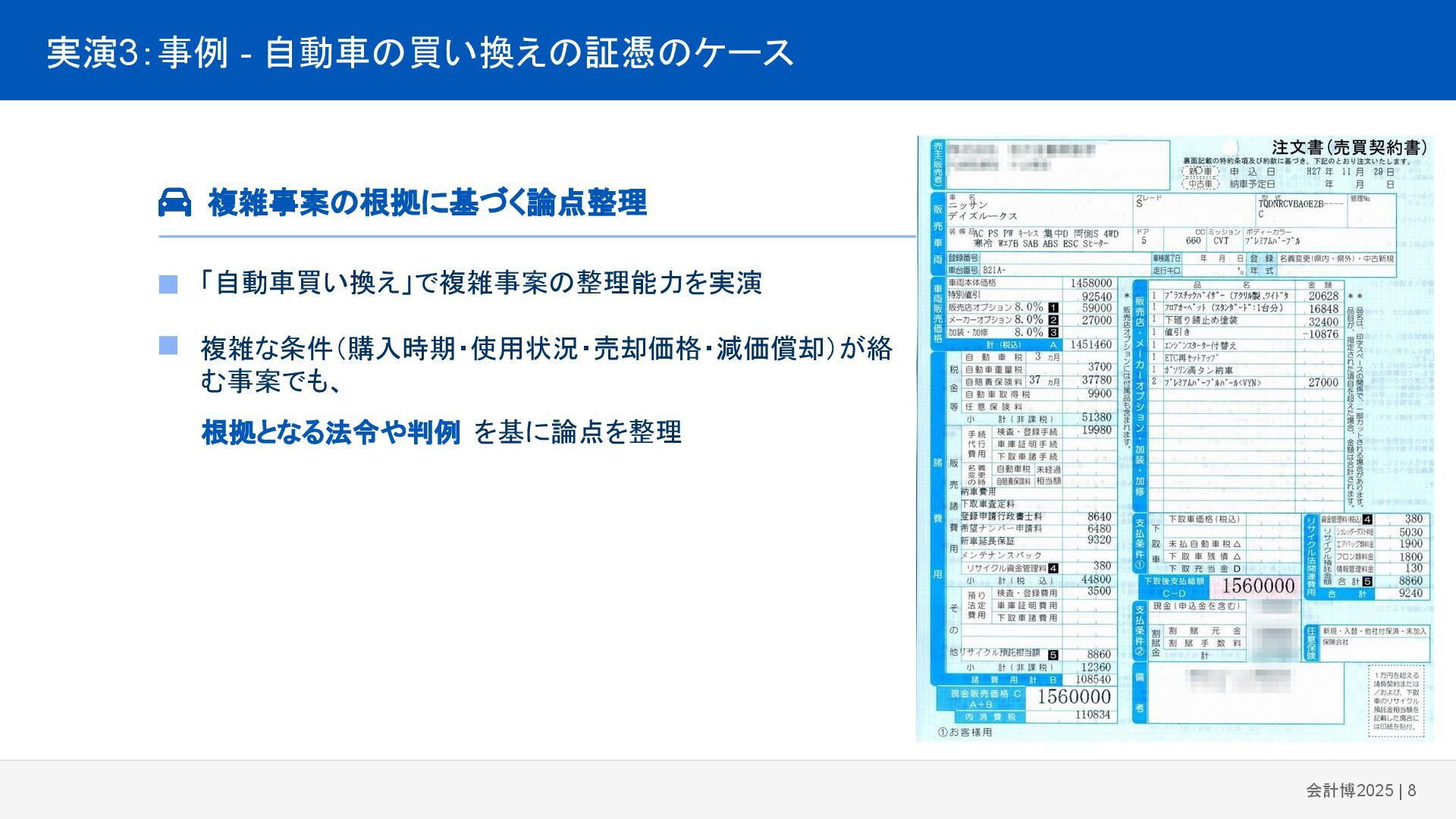Viewport: 1456px width, 819px height.
Task: Click the 支払条件① vertical section label
Action: [1139, 544]
